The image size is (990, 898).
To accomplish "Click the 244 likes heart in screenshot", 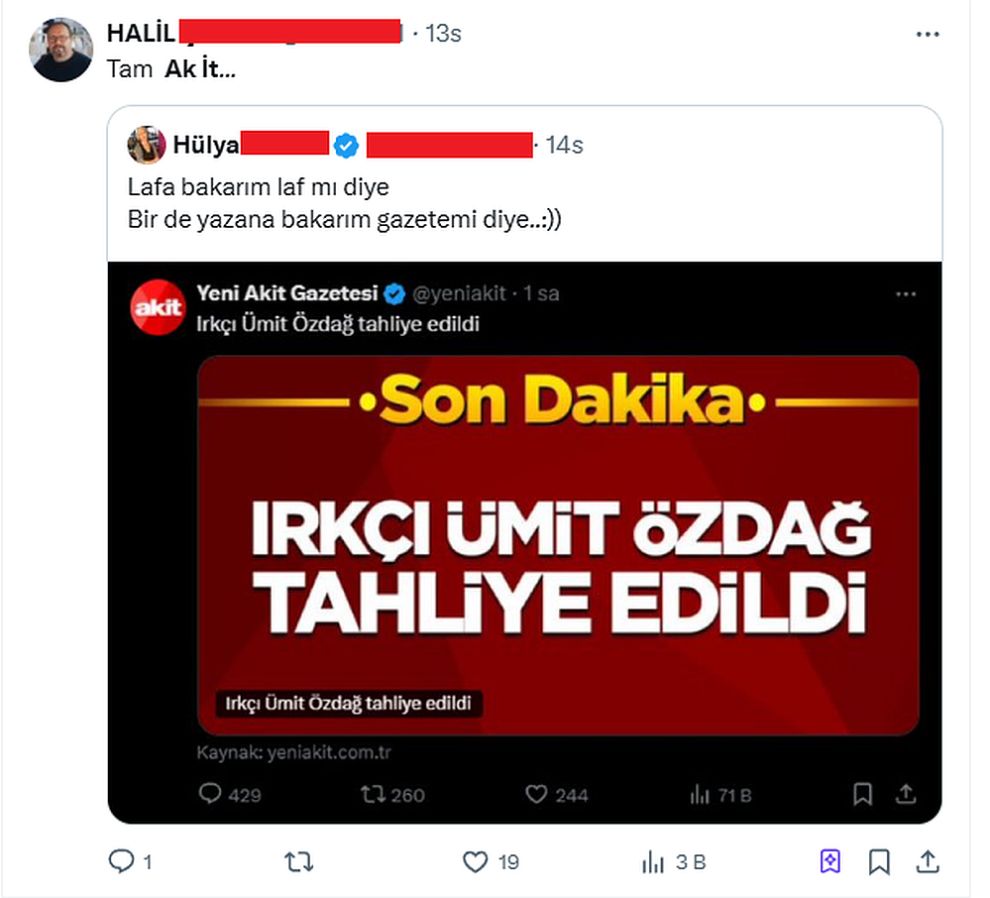I will [536, 794].
